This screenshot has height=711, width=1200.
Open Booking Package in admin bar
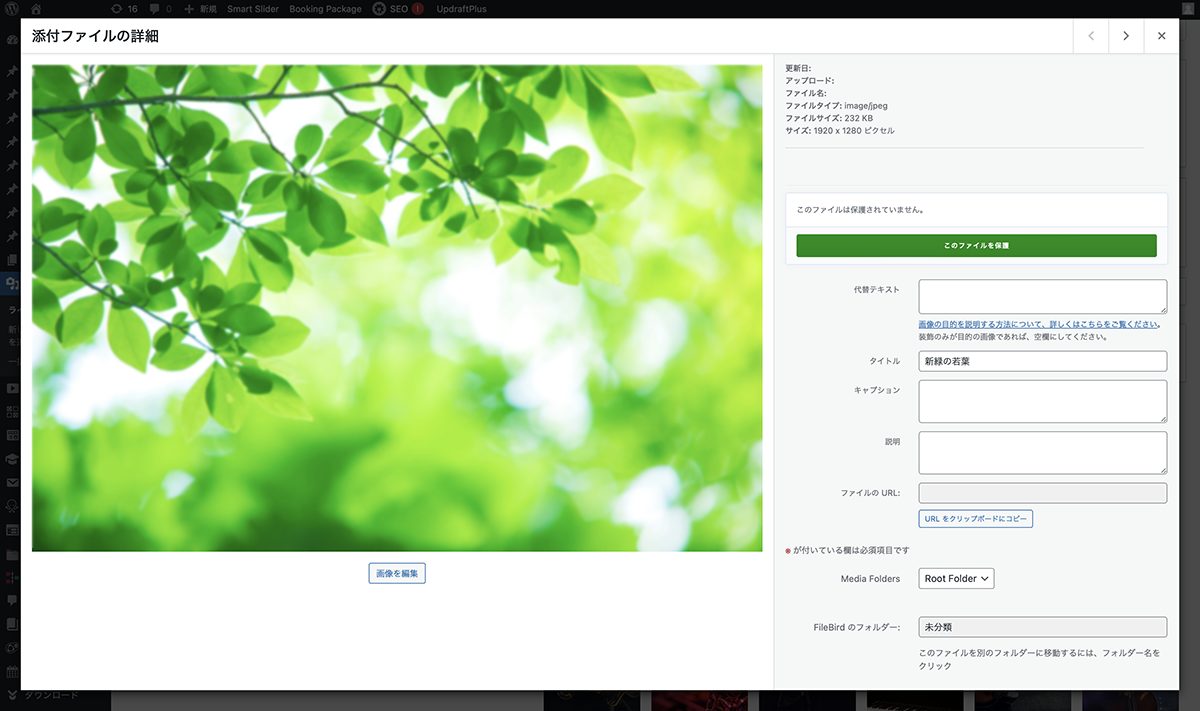point(325,9)
